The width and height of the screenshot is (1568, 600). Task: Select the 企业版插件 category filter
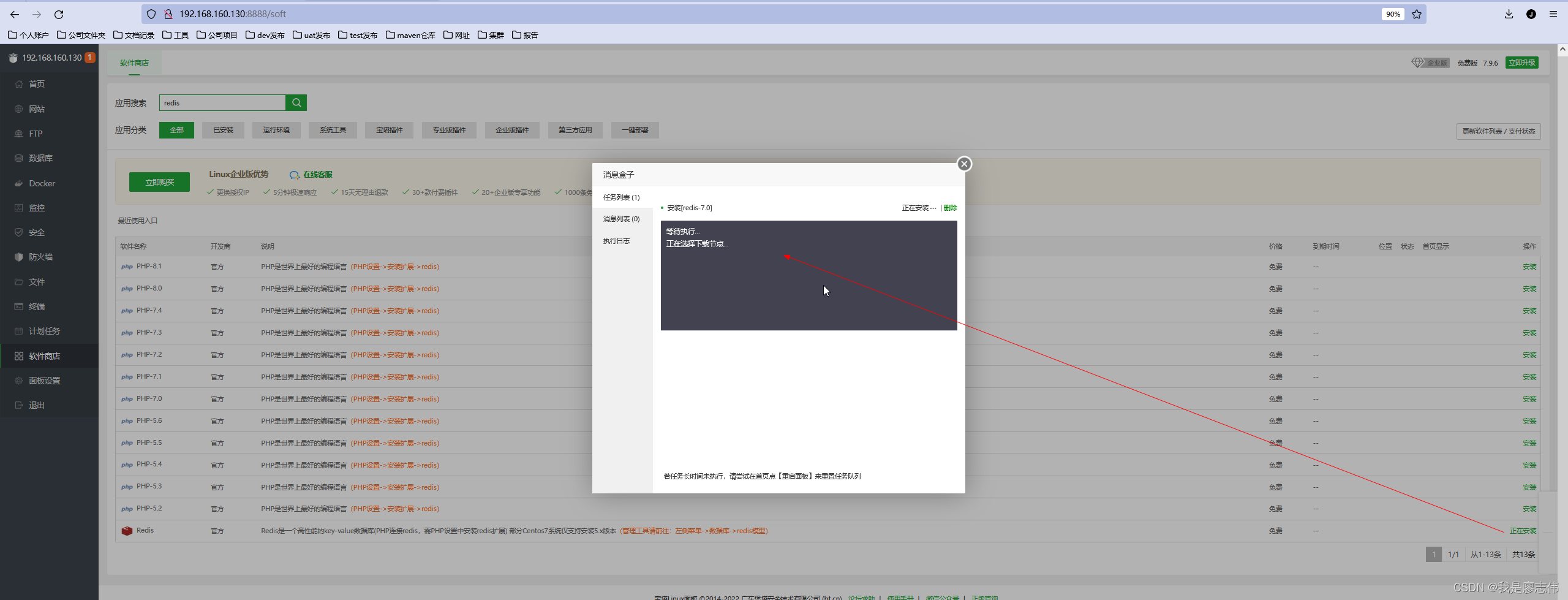point(512,130)
